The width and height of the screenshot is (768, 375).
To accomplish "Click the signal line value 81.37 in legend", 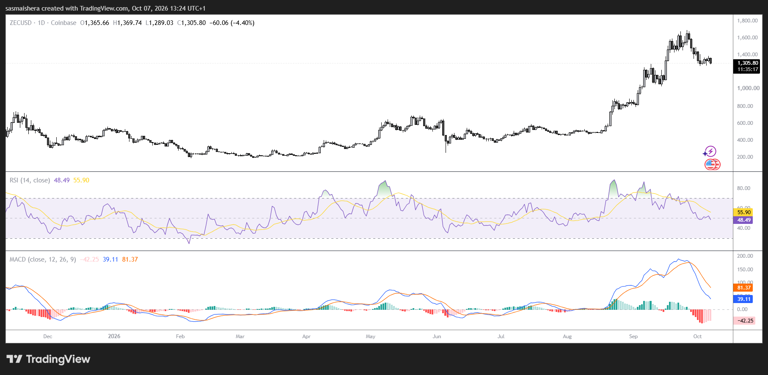I will click(x=129, y=259).
